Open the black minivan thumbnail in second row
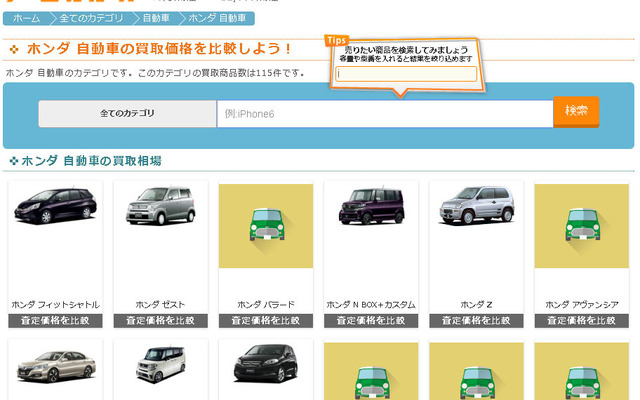 coord(266,363)
